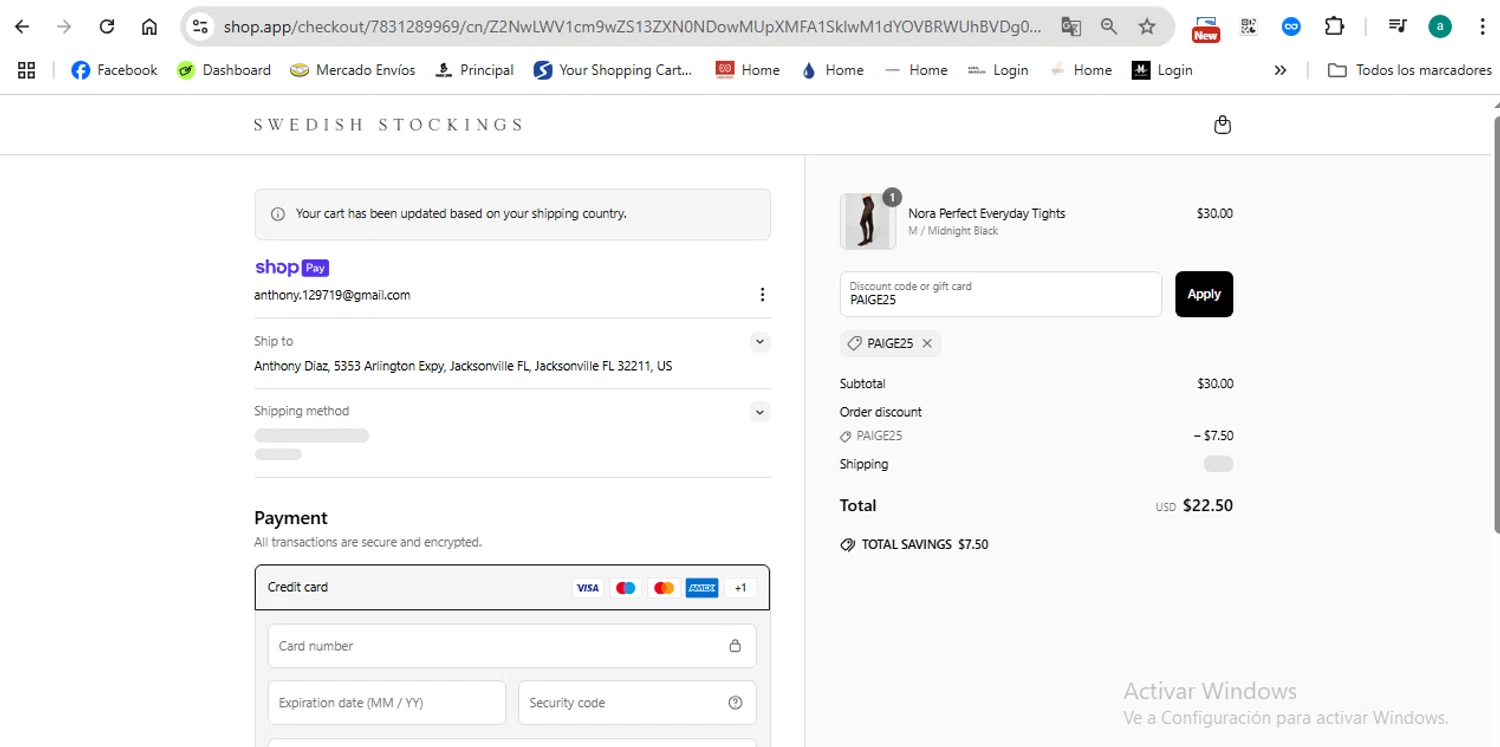Click the TOTAL SAVINGS $7.50 text

click(925, 545)
